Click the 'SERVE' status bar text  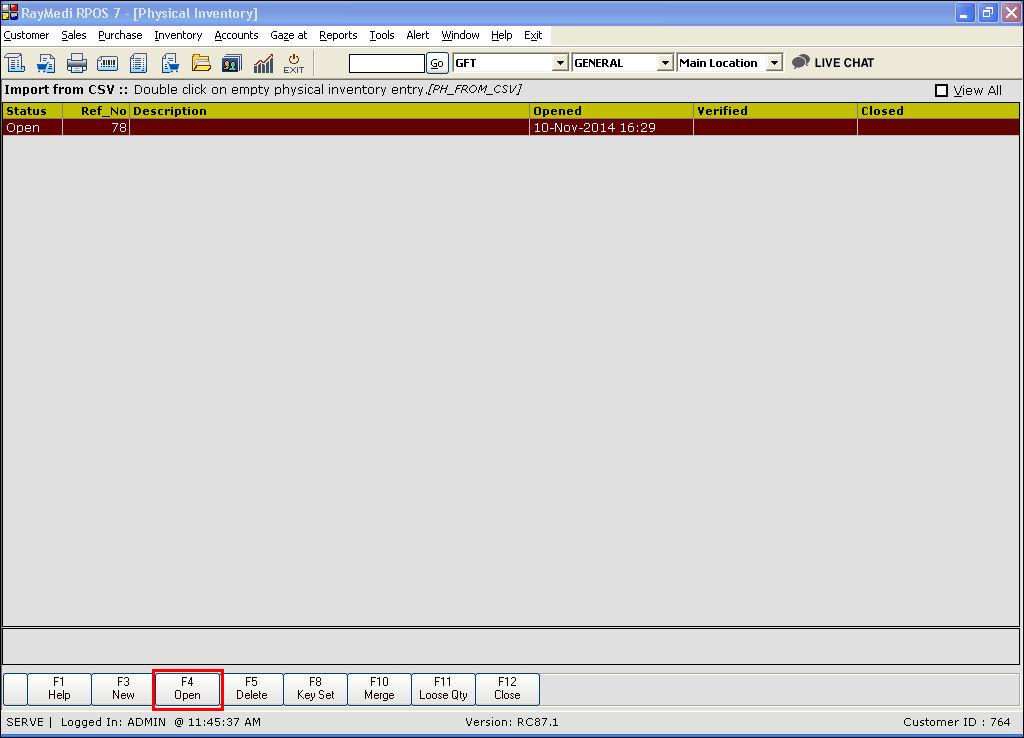pos(25,722)
